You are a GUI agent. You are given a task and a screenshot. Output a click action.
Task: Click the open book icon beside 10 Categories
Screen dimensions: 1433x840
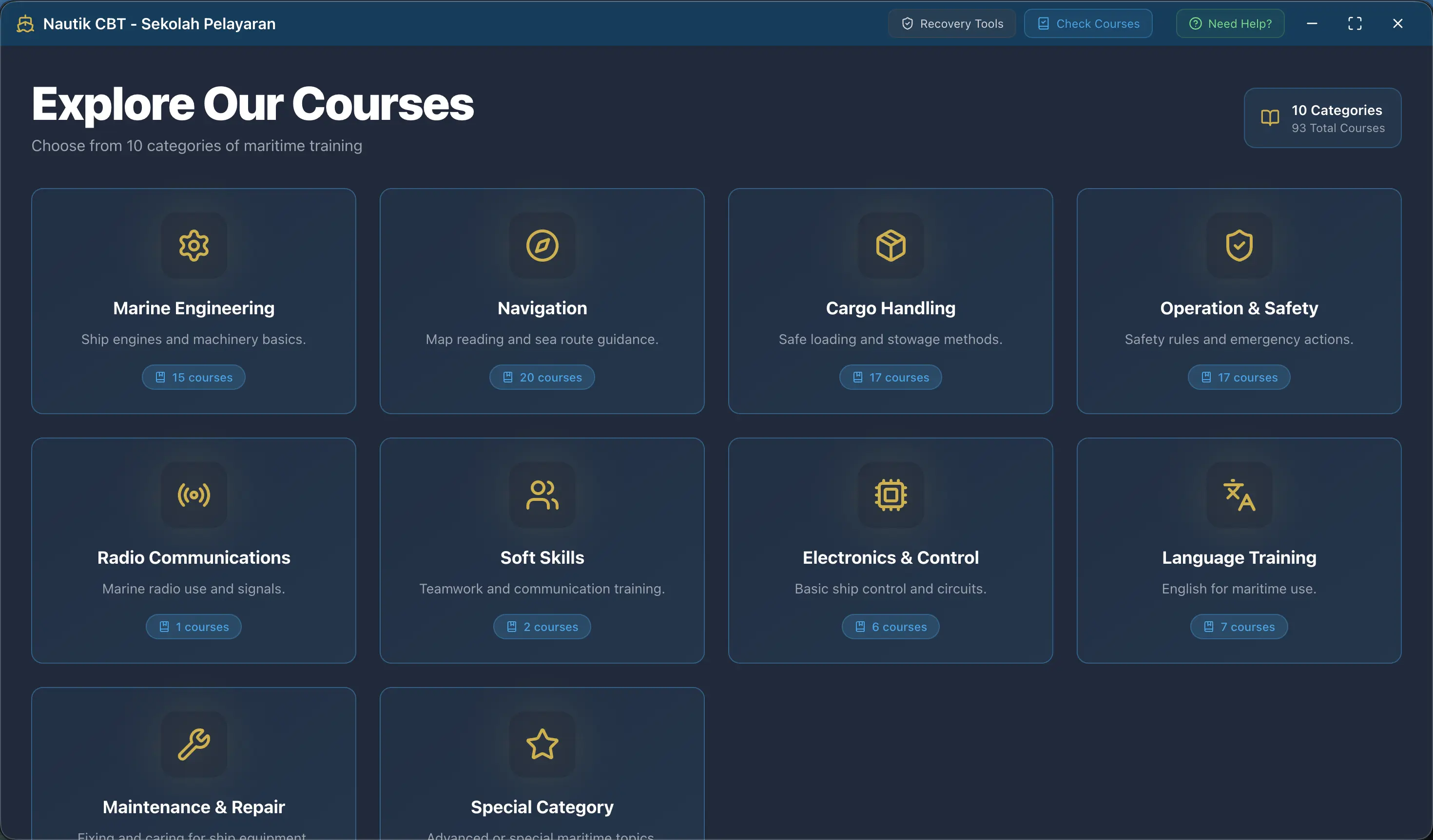tap(1270, 117)
